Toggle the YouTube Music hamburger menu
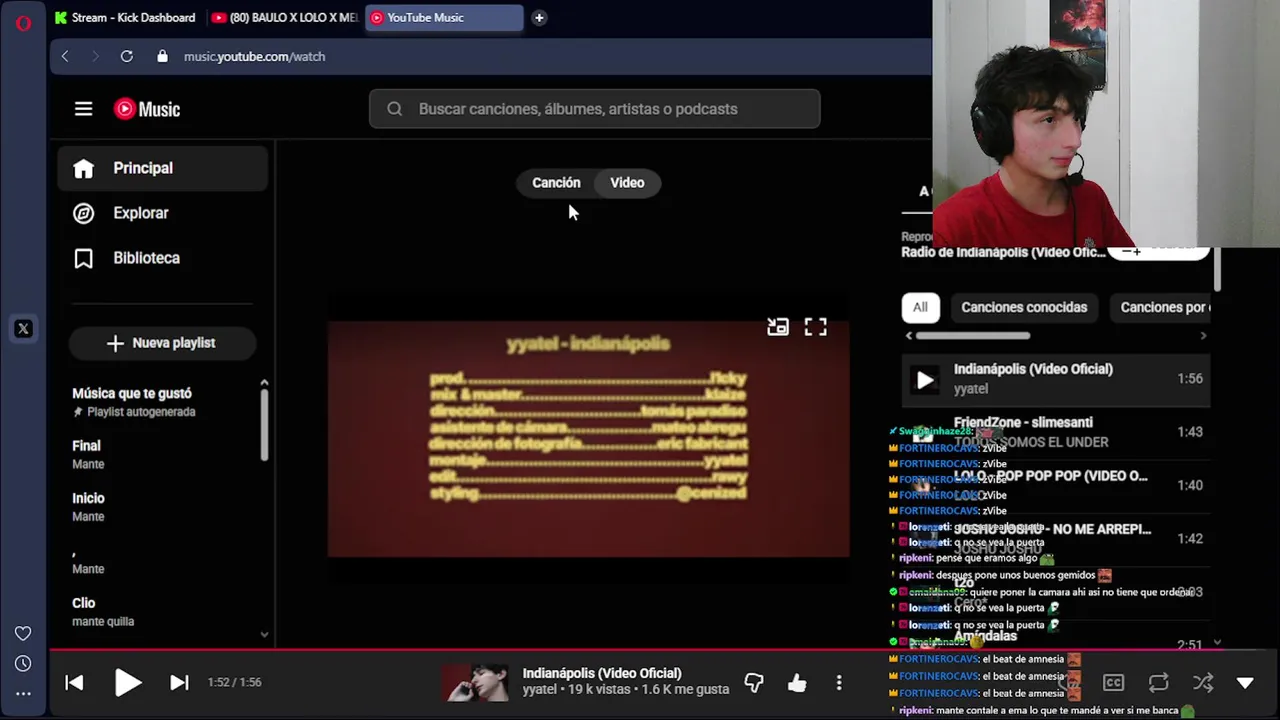Image resolution: width=1280 pixels, height=720 pixels. coord(83,109)
